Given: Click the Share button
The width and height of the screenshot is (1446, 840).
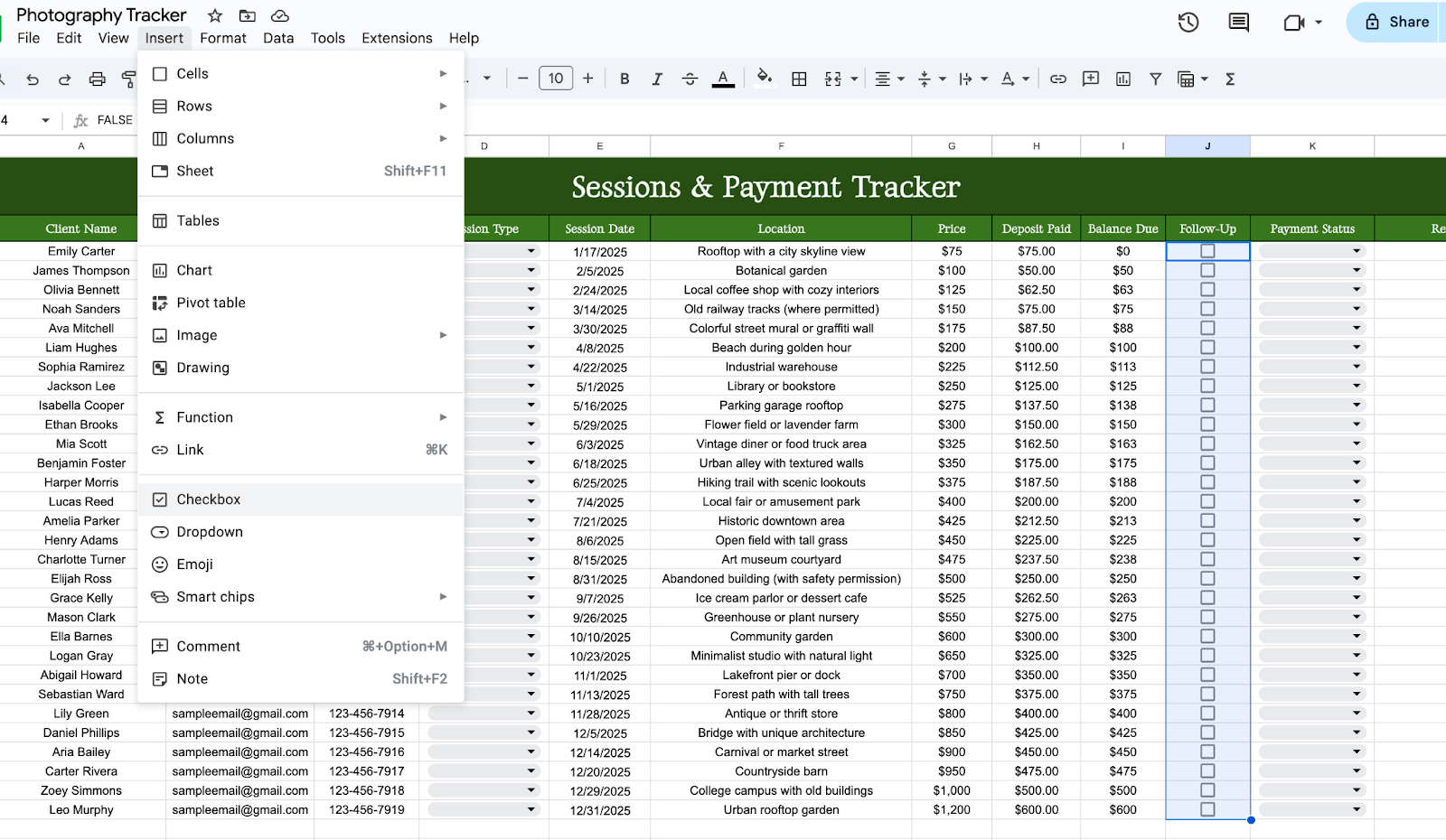Looking at the screenshot, I should 1397,23.
